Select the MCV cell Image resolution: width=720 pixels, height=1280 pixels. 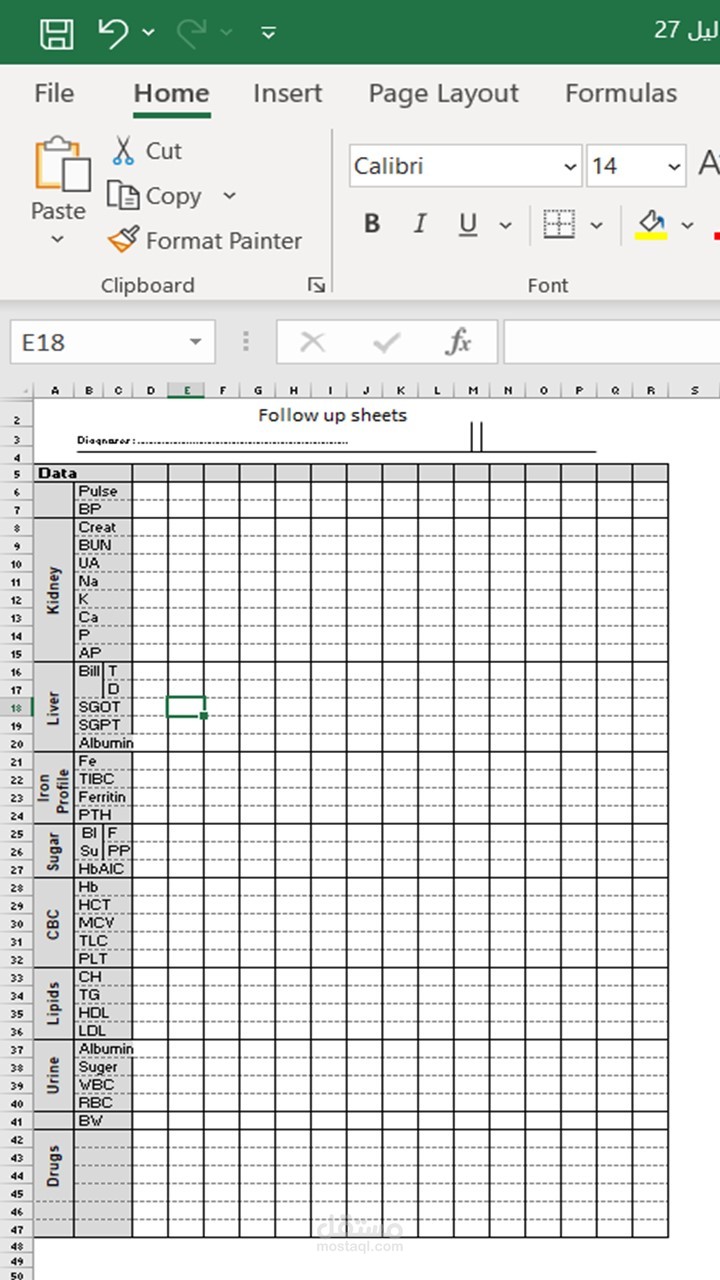tap(103, 923)
